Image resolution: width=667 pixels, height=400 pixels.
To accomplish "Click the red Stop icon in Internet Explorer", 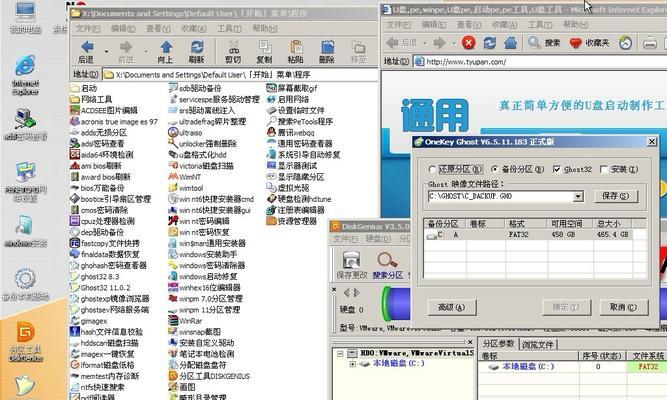I will point(468,43).
